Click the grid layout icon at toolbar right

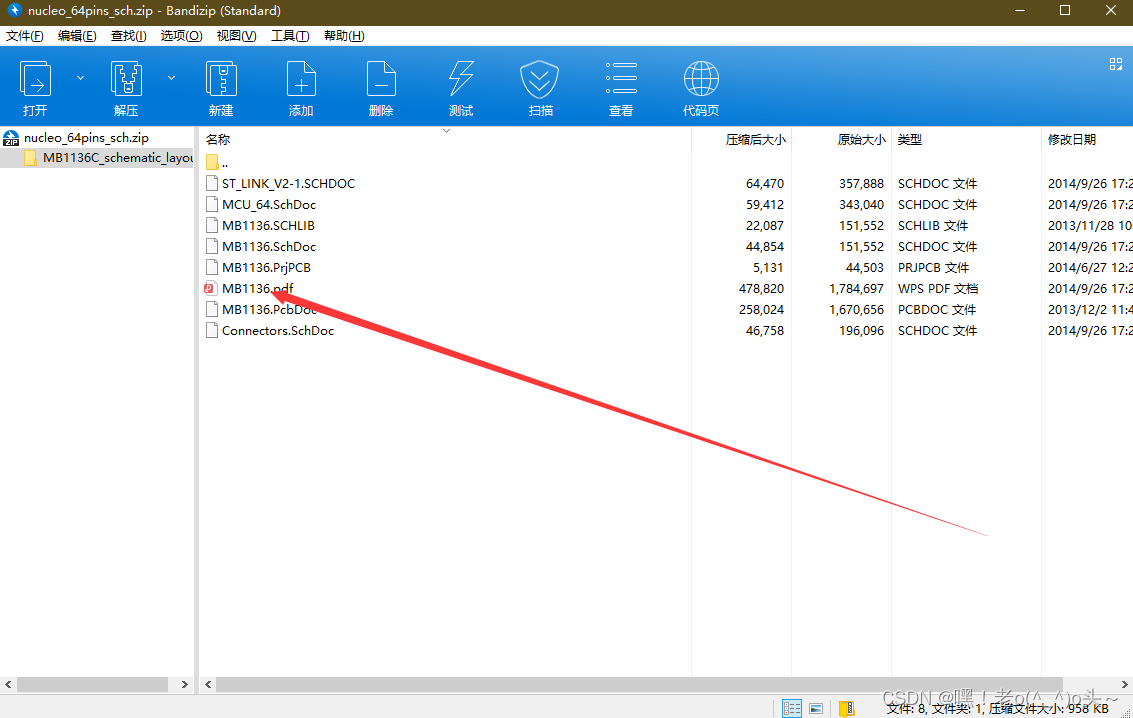tap(1116, 64)
